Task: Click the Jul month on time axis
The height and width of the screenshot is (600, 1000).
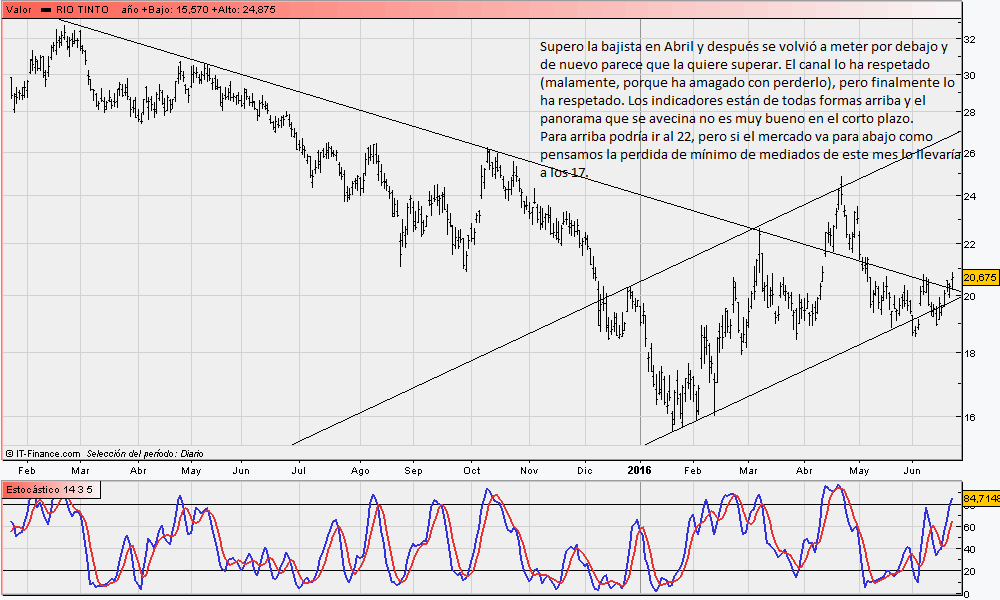Action: 299,469
